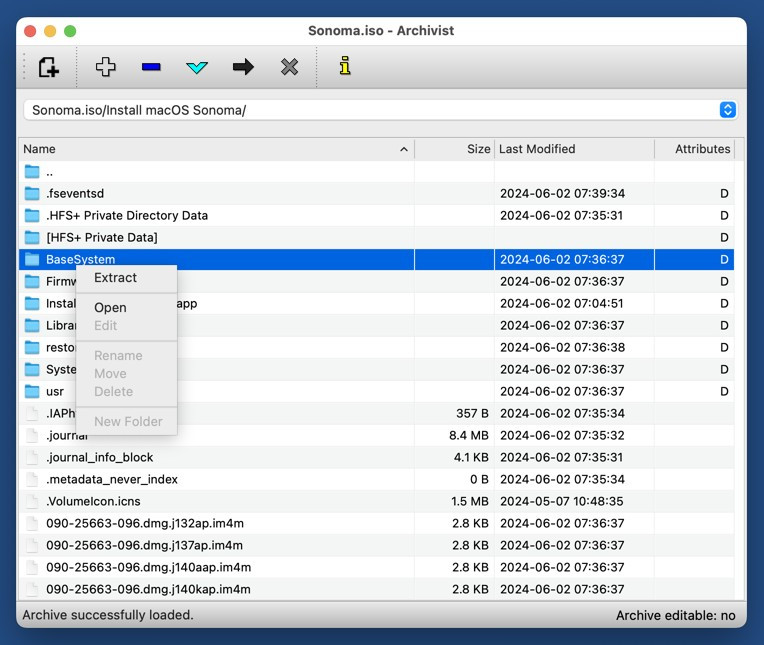Sort by the Size column header
The image size is (764, 645).
pos(454,149)
